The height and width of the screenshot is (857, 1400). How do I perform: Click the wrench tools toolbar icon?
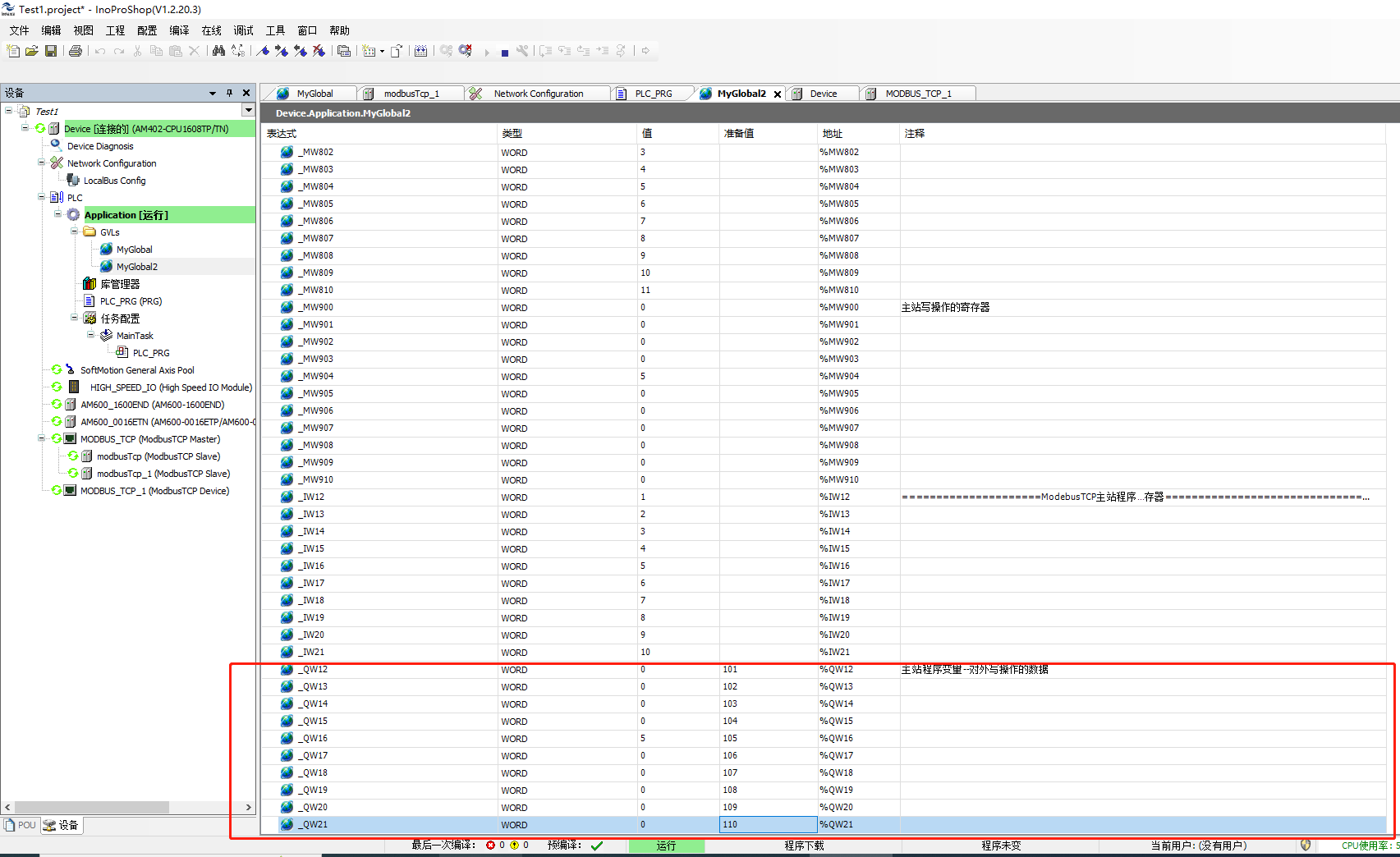522,51
